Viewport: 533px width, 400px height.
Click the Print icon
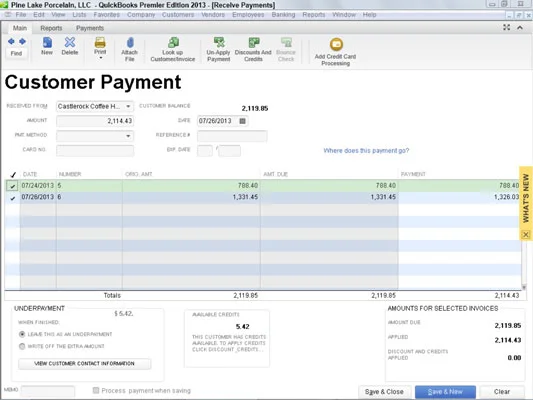click(x=100, y=43)
